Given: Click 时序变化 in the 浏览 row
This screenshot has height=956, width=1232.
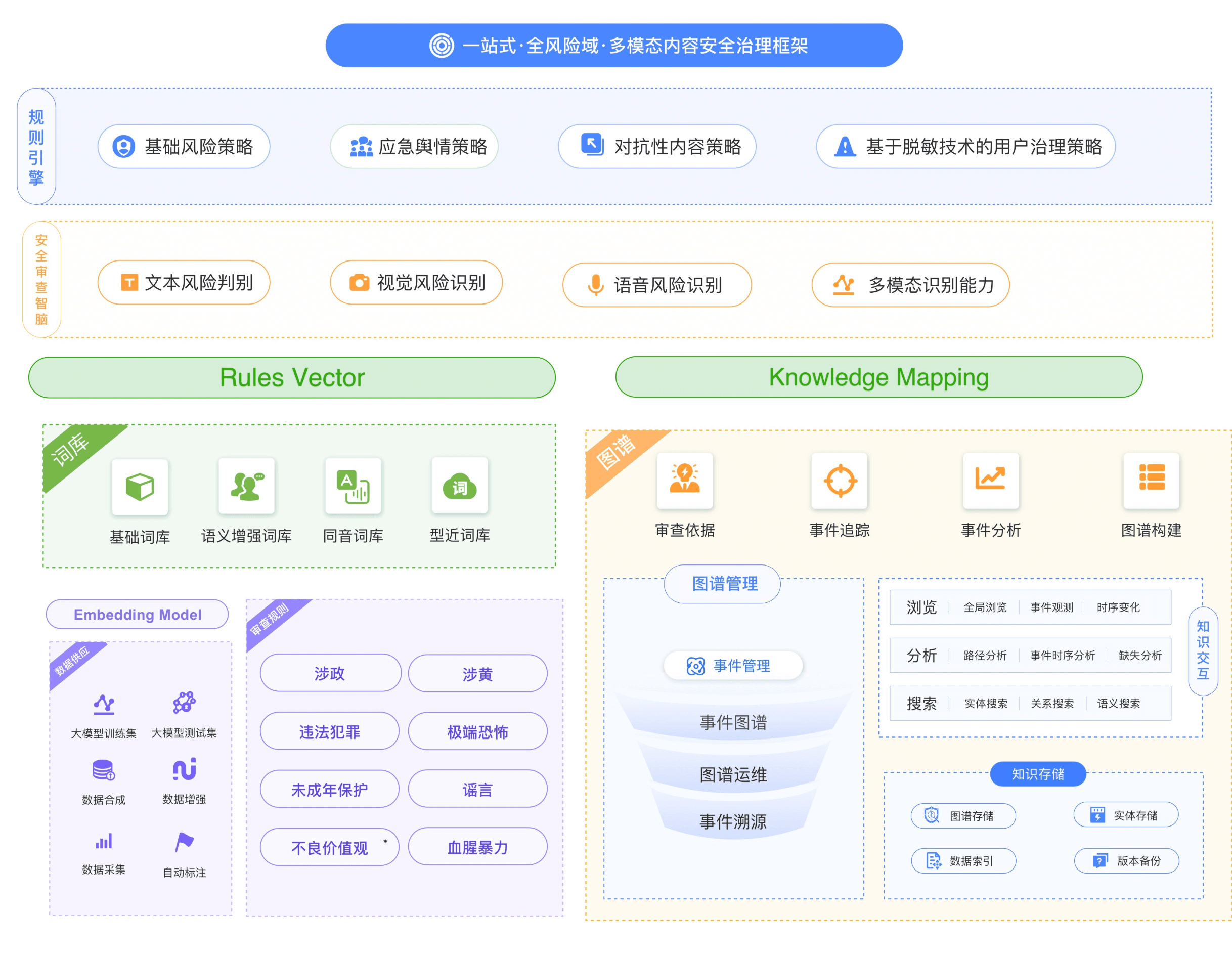Looking at the screenshot, I should click(1118, 607).
